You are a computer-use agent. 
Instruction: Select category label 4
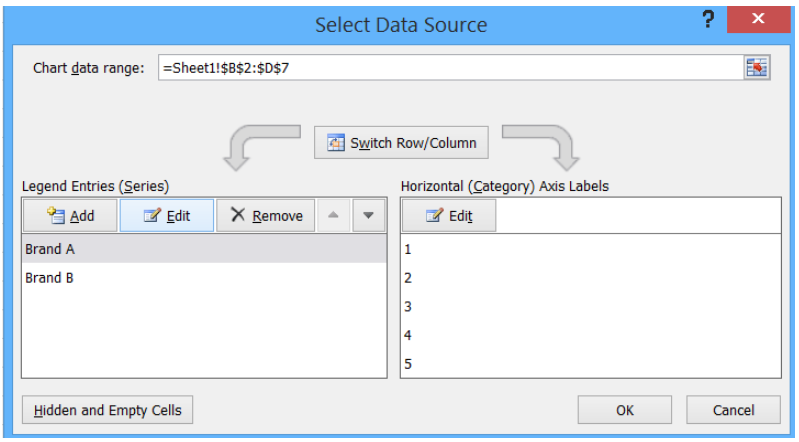591,335
